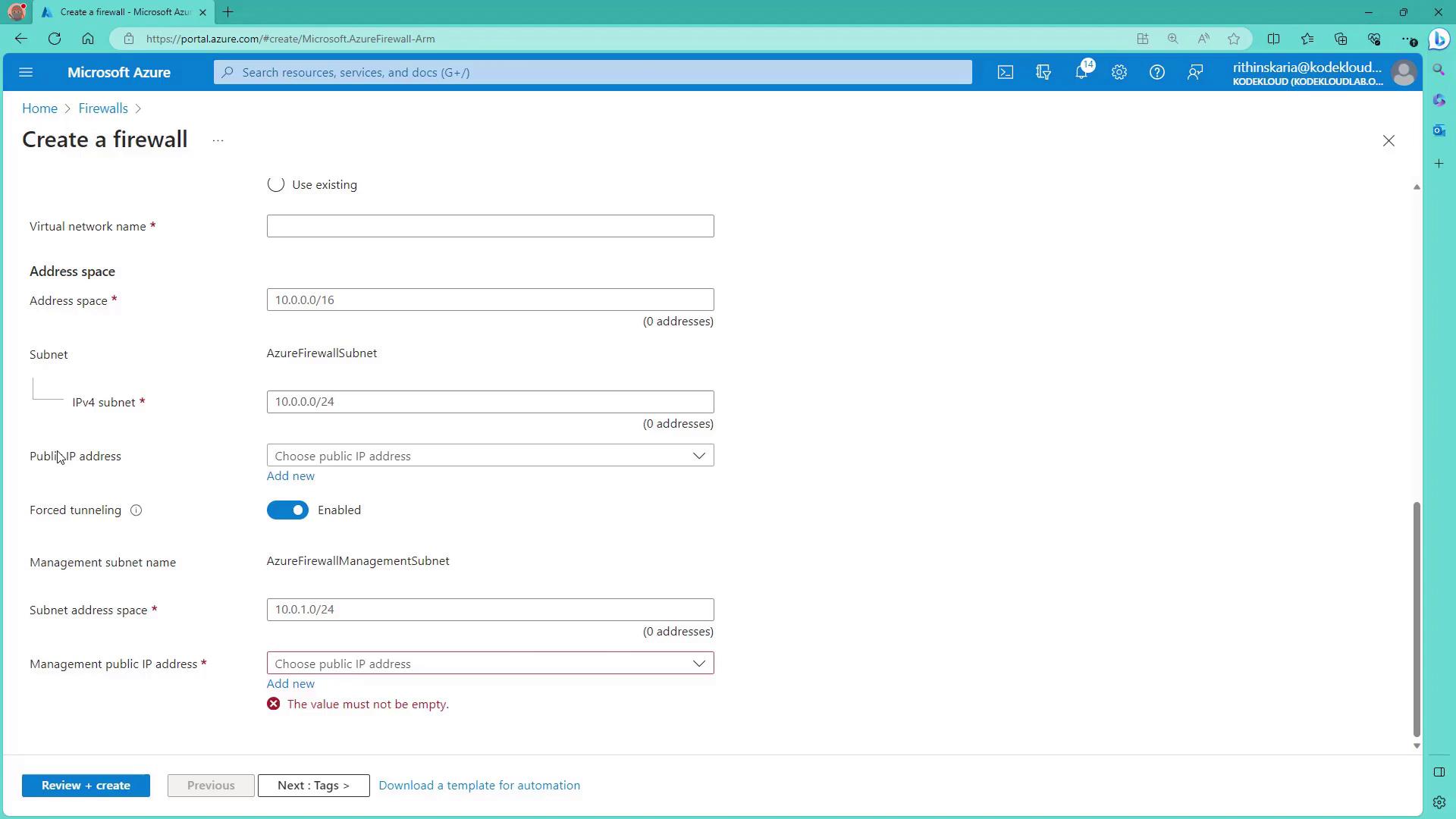The image size is (1456, 819).
Task: Go to Home breadcrumb
Action: (39, 108)
